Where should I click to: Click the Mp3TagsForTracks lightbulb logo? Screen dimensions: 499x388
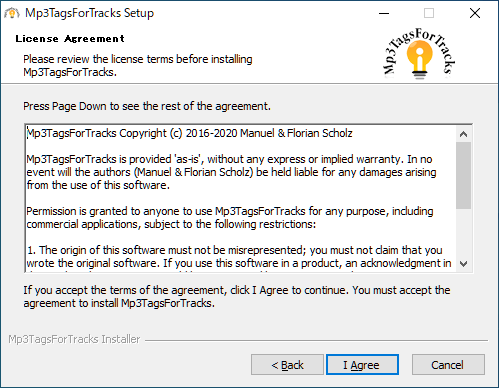[419, 53]
